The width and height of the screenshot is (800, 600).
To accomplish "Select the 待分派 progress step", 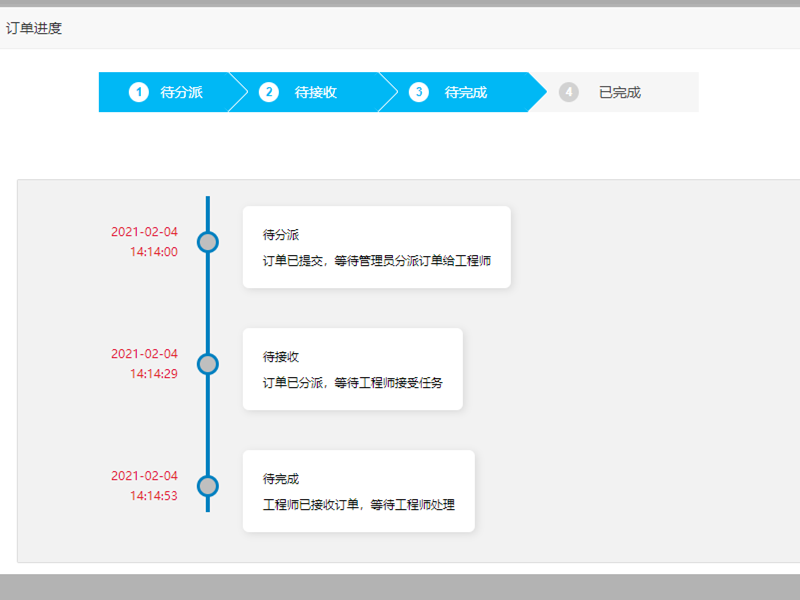I will pos(180,92).
